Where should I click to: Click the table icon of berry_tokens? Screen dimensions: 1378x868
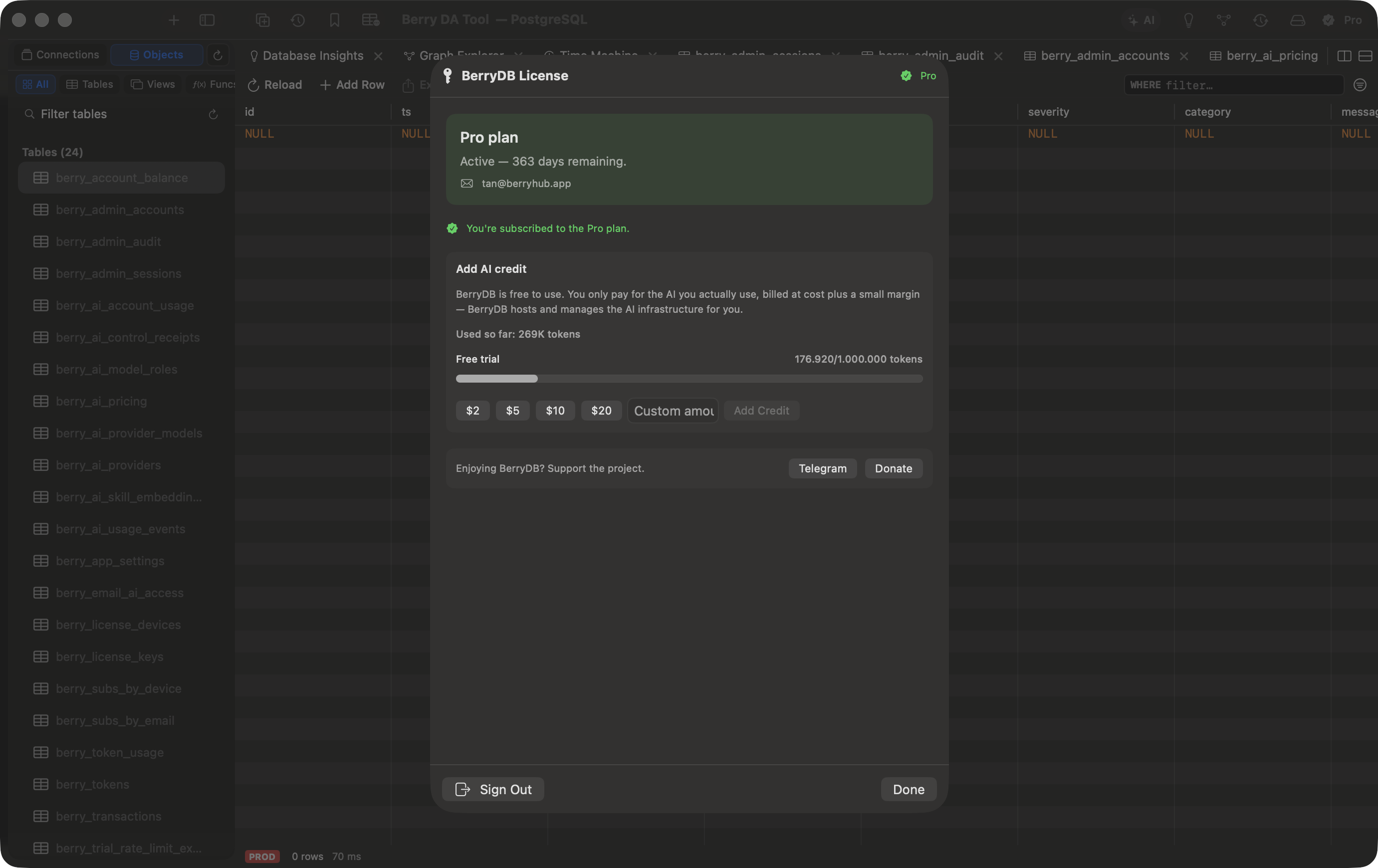pos(40,784)
